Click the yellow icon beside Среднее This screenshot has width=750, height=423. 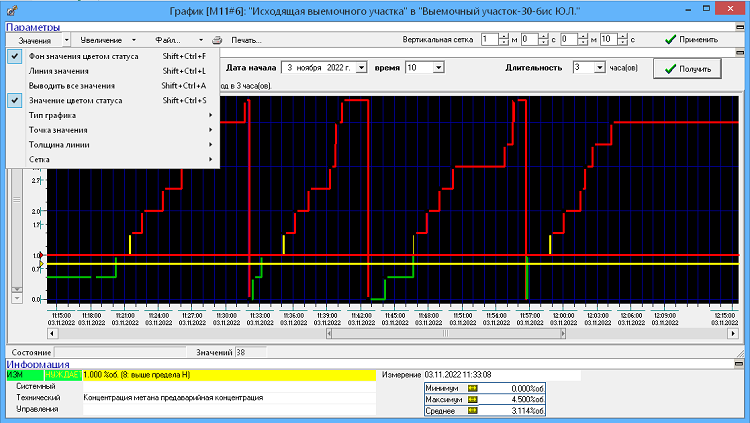point(473,411)
